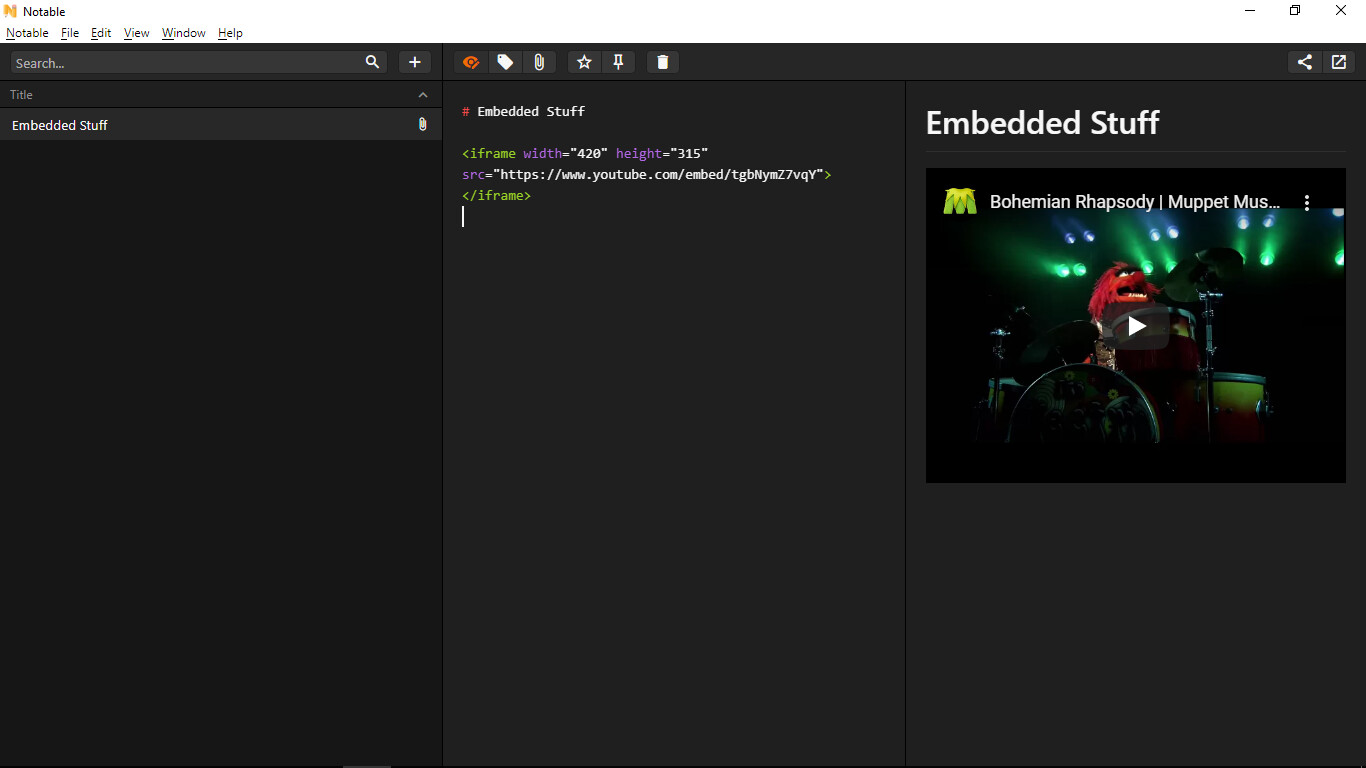Click the iframe src URL text in editor
Screen dimensions: 1366x768
(x=658, y=174)
